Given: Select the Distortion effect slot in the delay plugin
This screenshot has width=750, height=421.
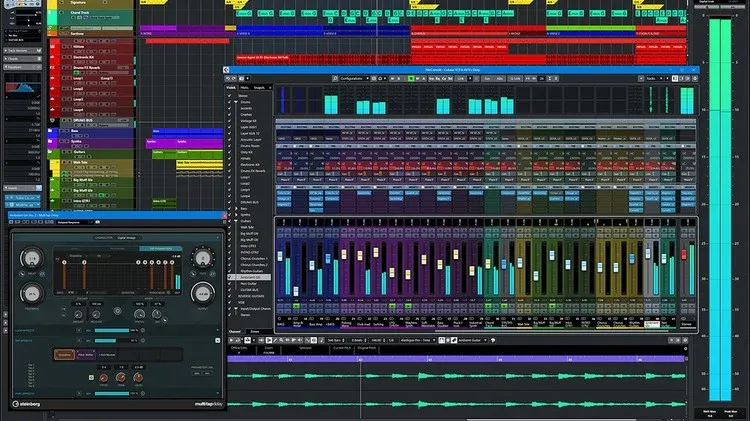Looking at the screenshot, I should tap(65, 353).
